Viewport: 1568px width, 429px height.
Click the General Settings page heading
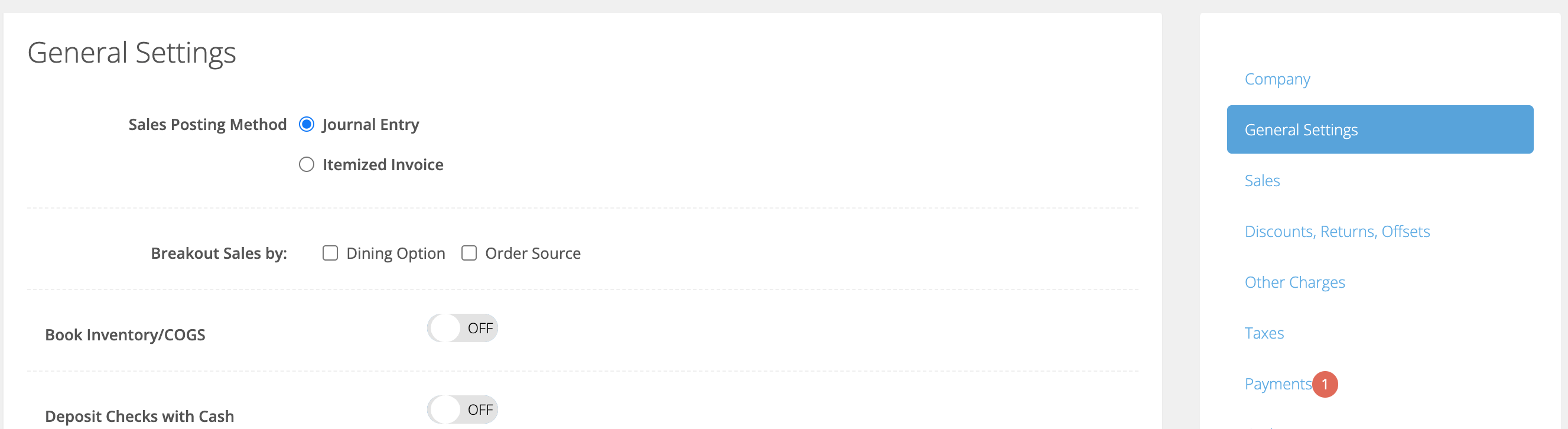coord(132,53)
